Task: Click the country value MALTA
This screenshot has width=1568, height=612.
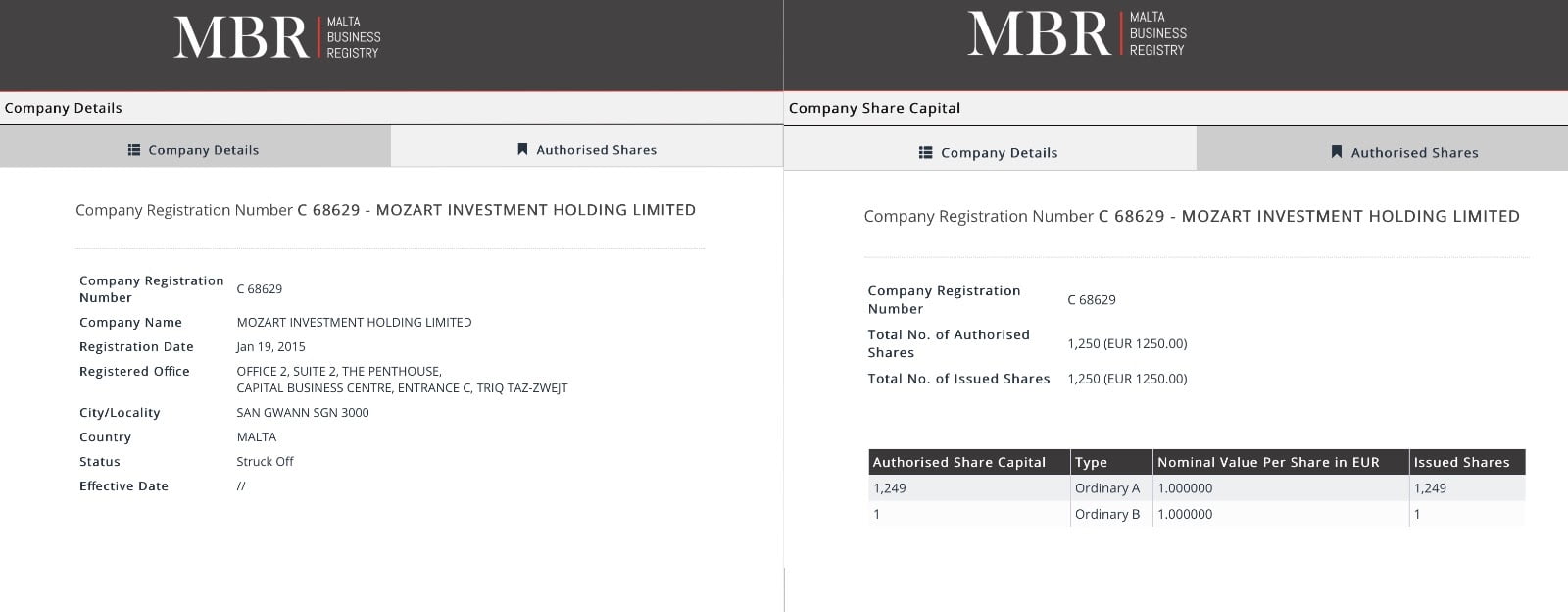Action: 257,437
